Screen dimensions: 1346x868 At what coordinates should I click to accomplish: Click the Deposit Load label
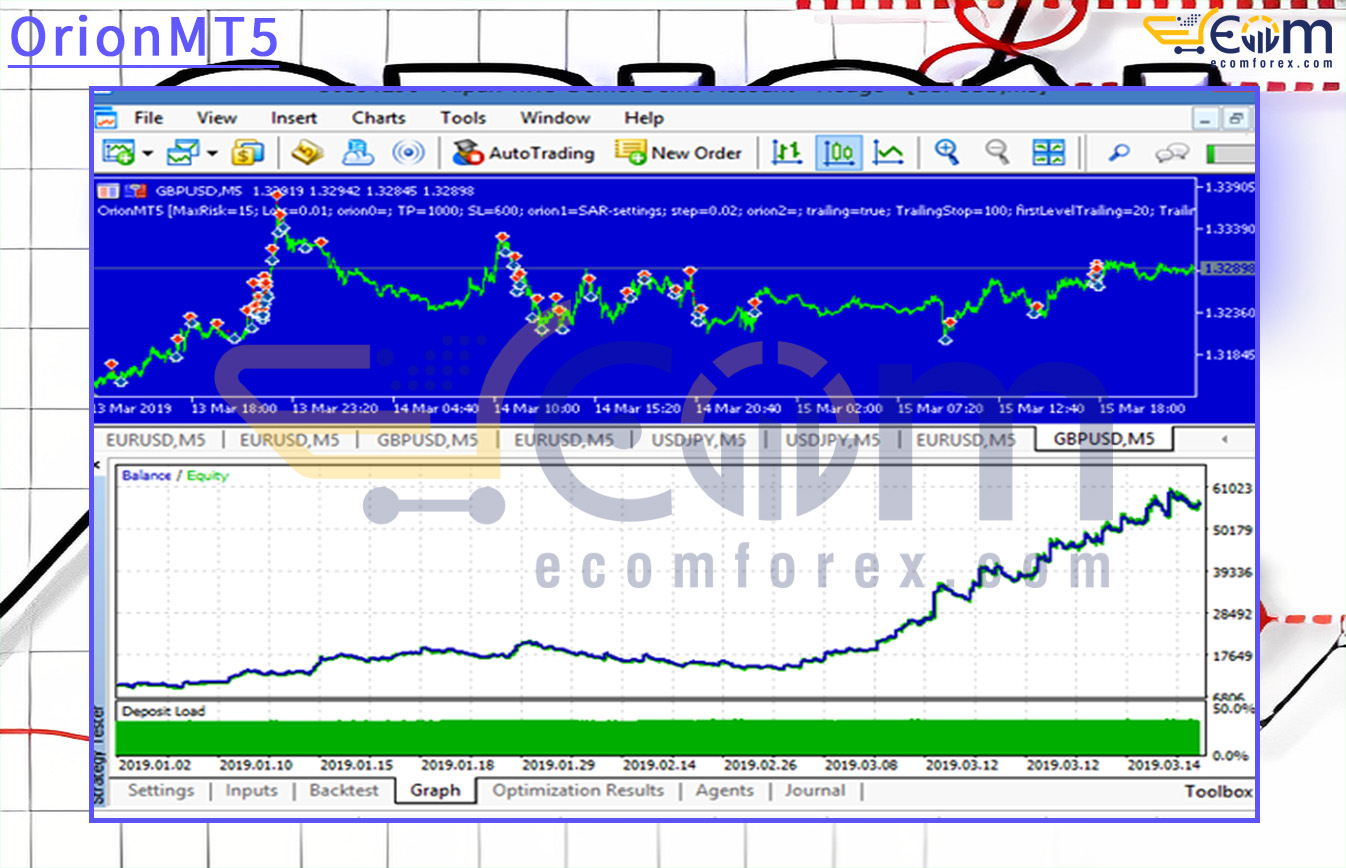click(162, 711)
